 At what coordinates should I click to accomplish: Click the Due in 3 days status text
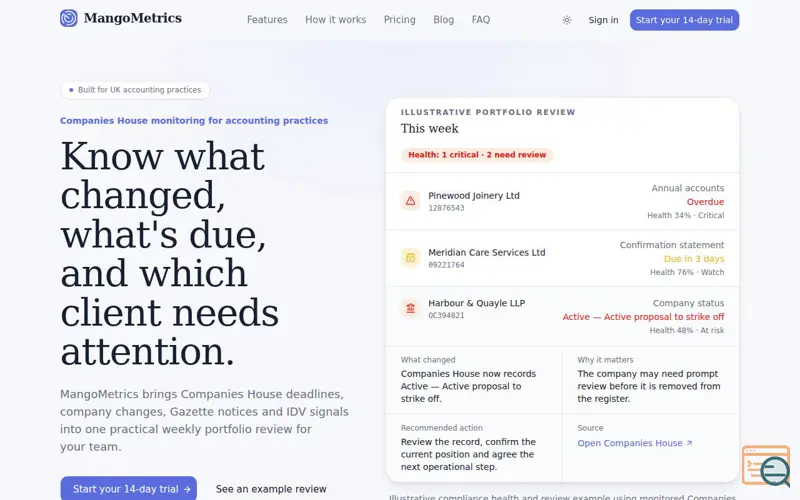pyautogui.click(x=694, y=259)
